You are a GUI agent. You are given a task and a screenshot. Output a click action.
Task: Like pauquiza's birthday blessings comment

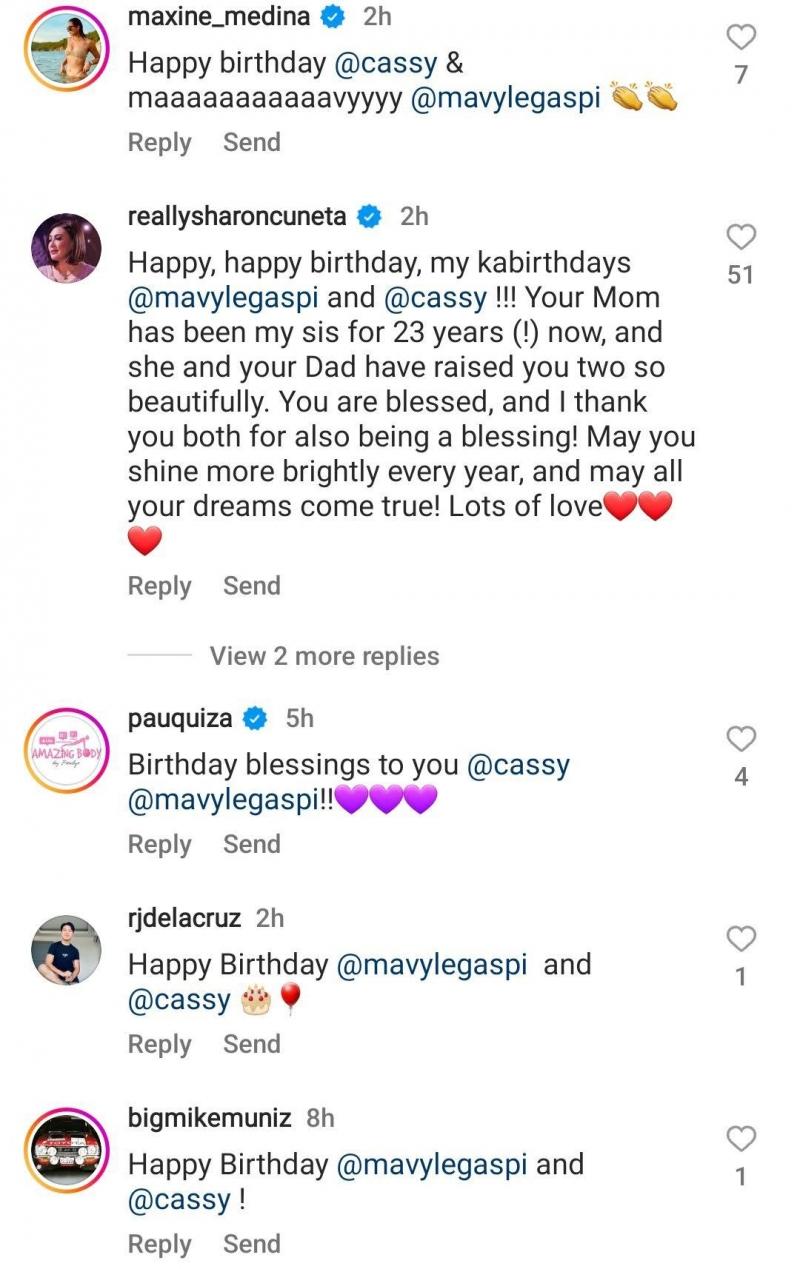pyautogui.click(x=740, y=739)
